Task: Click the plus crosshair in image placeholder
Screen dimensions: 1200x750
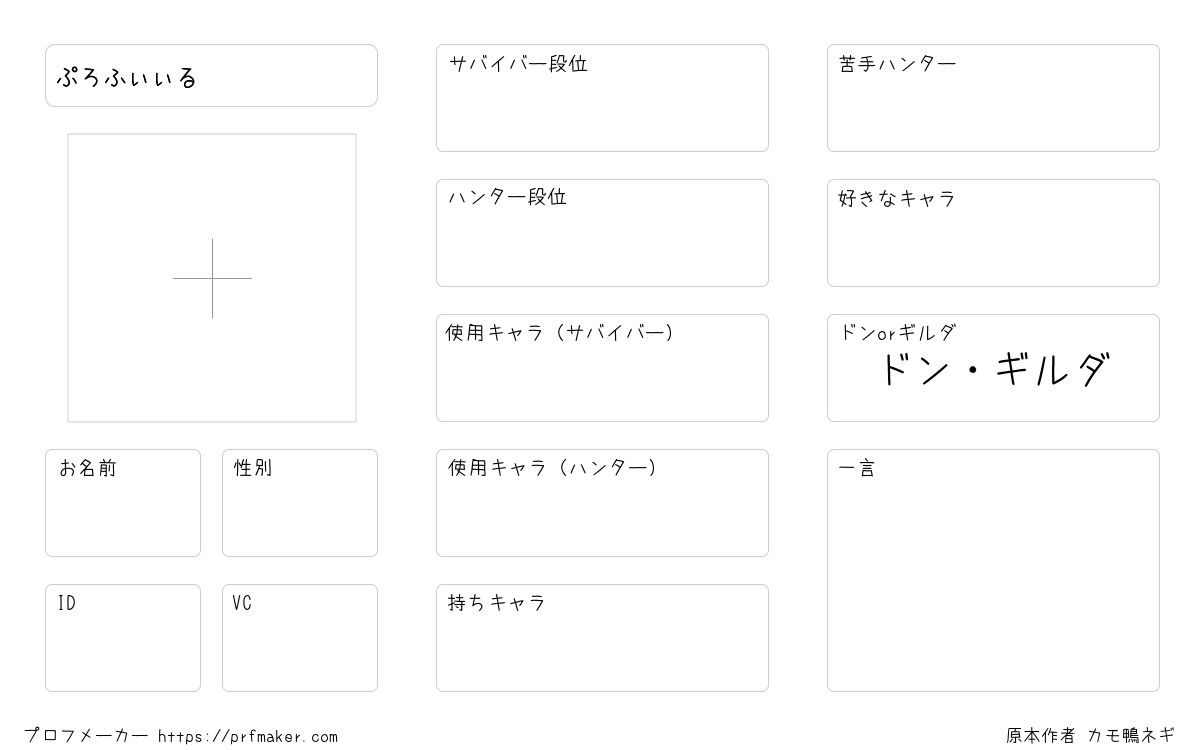Action: pyautogui.click(x=212, y=278)
